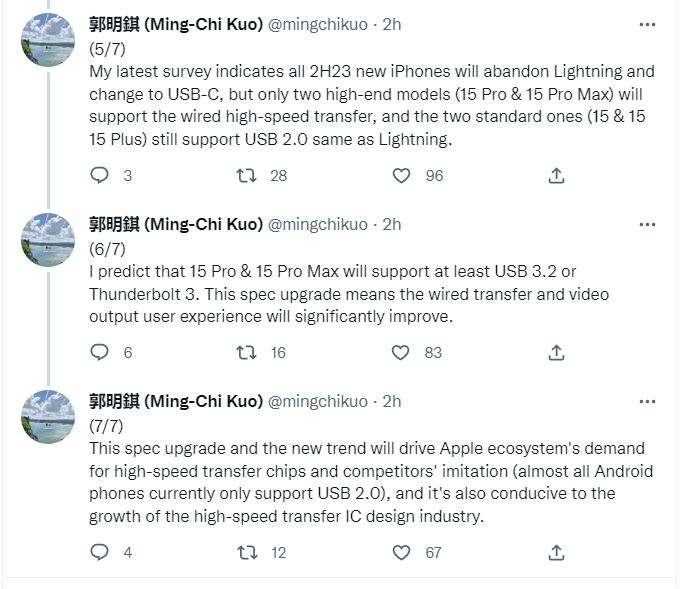Reply to the (7/7) tweet
681x589 pixels.
99,552
